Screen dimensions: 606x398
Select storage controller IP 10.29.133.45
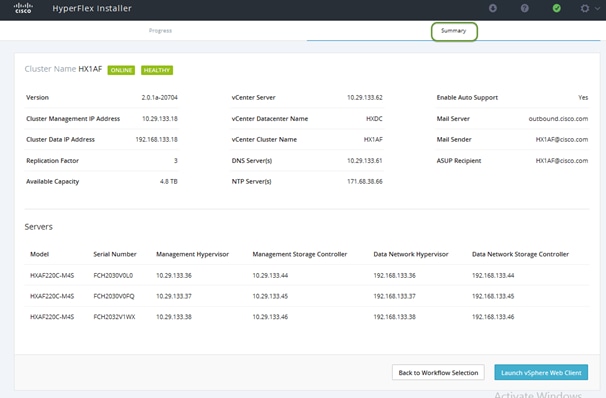pyautogui.click(x=270, y=296)
